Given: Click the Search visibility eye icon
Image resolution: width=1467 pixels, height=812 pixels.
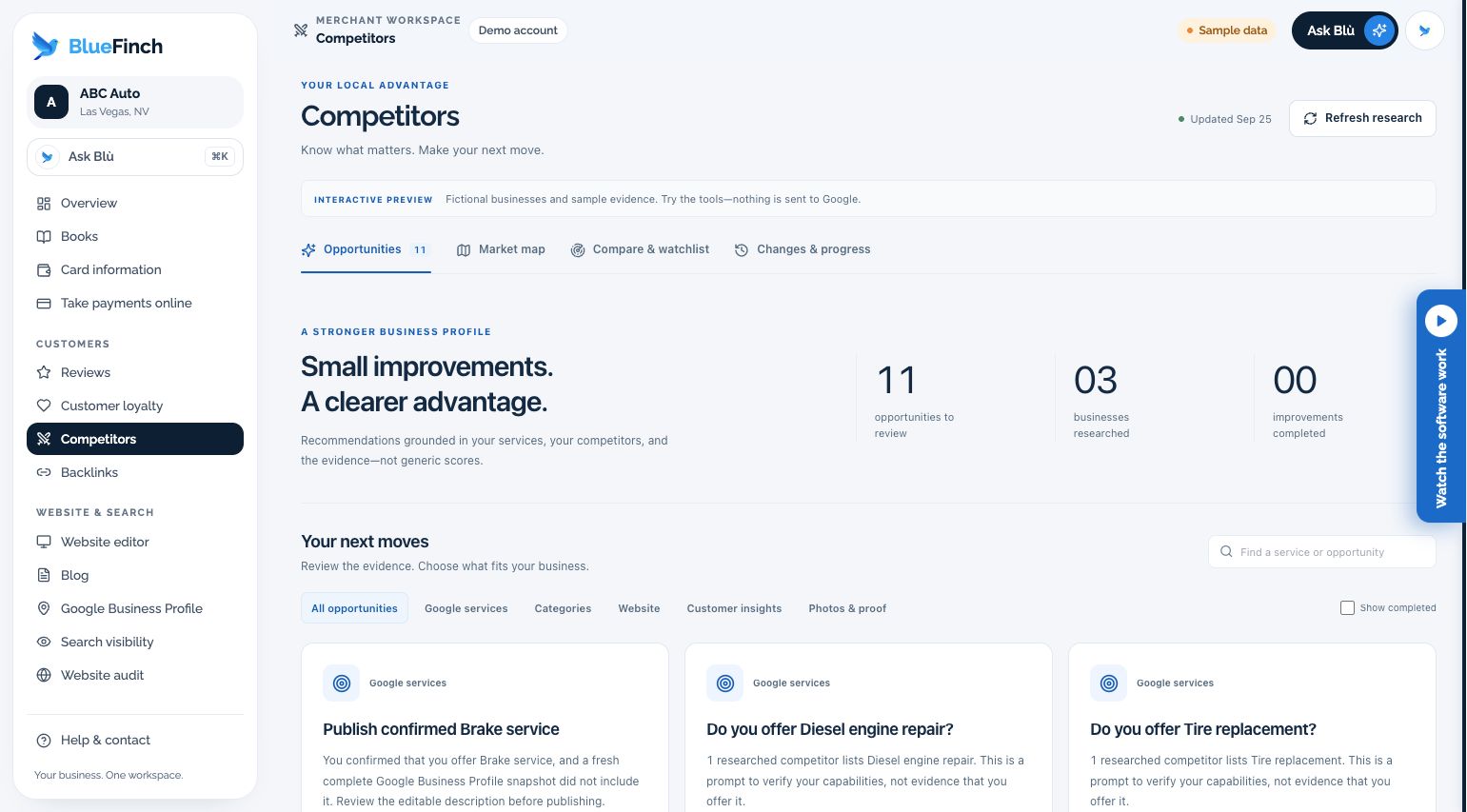Looking at the screenshot, I should tap(44, 643).
